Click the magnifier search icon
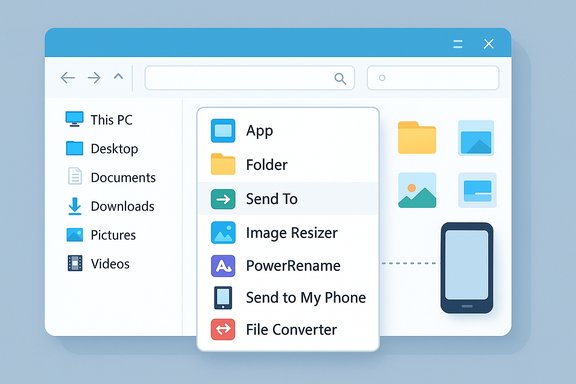 340,78
